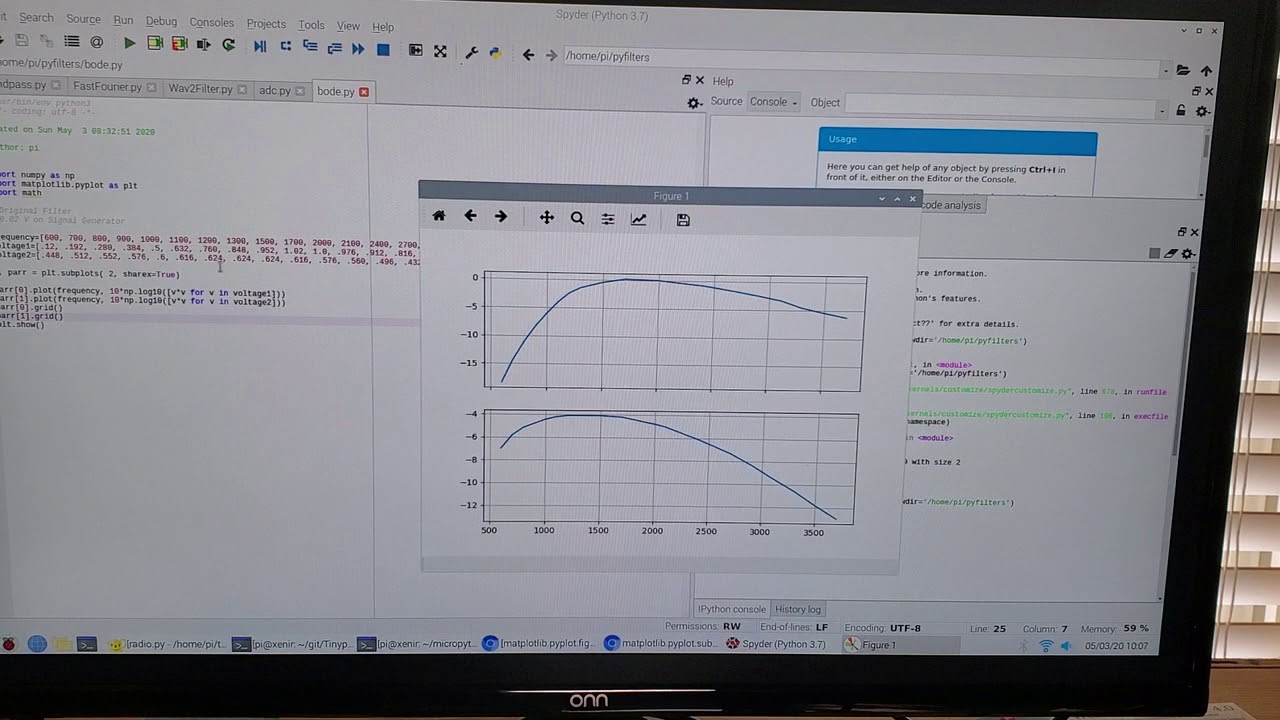This screenshot has width=1280, height=720.
Task: Open web browser globe in taskbar
Action: (37, 645)
